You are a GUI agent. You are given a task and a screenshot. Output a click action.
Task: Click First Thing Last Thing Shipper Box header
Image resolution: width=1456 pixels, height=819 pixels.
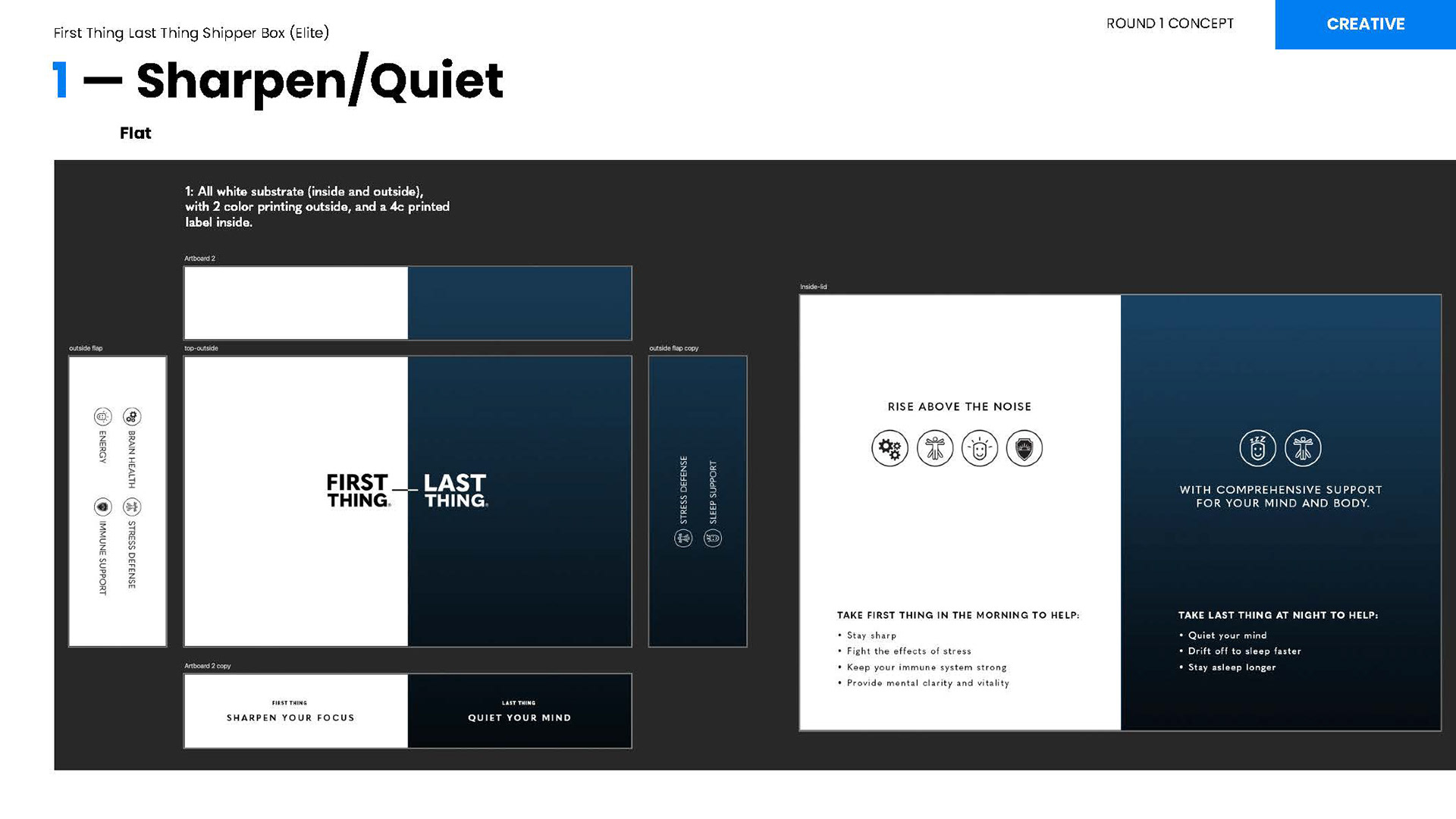tap(191, 33)
